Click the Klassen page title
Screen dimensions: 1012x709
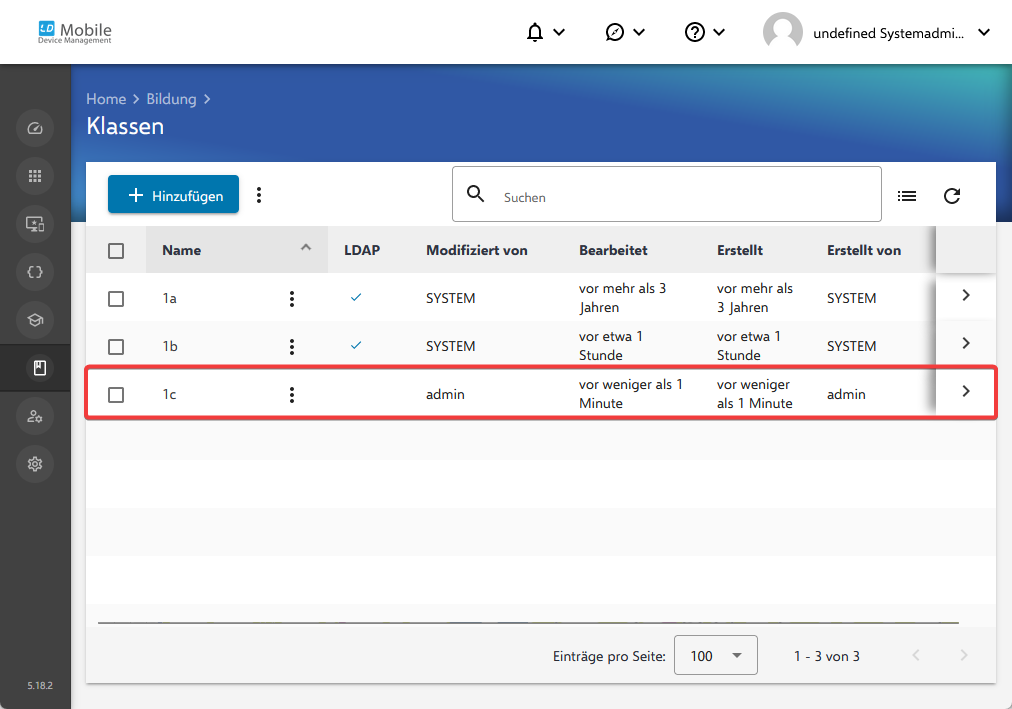pyautogui.click(x=125, y=126)
